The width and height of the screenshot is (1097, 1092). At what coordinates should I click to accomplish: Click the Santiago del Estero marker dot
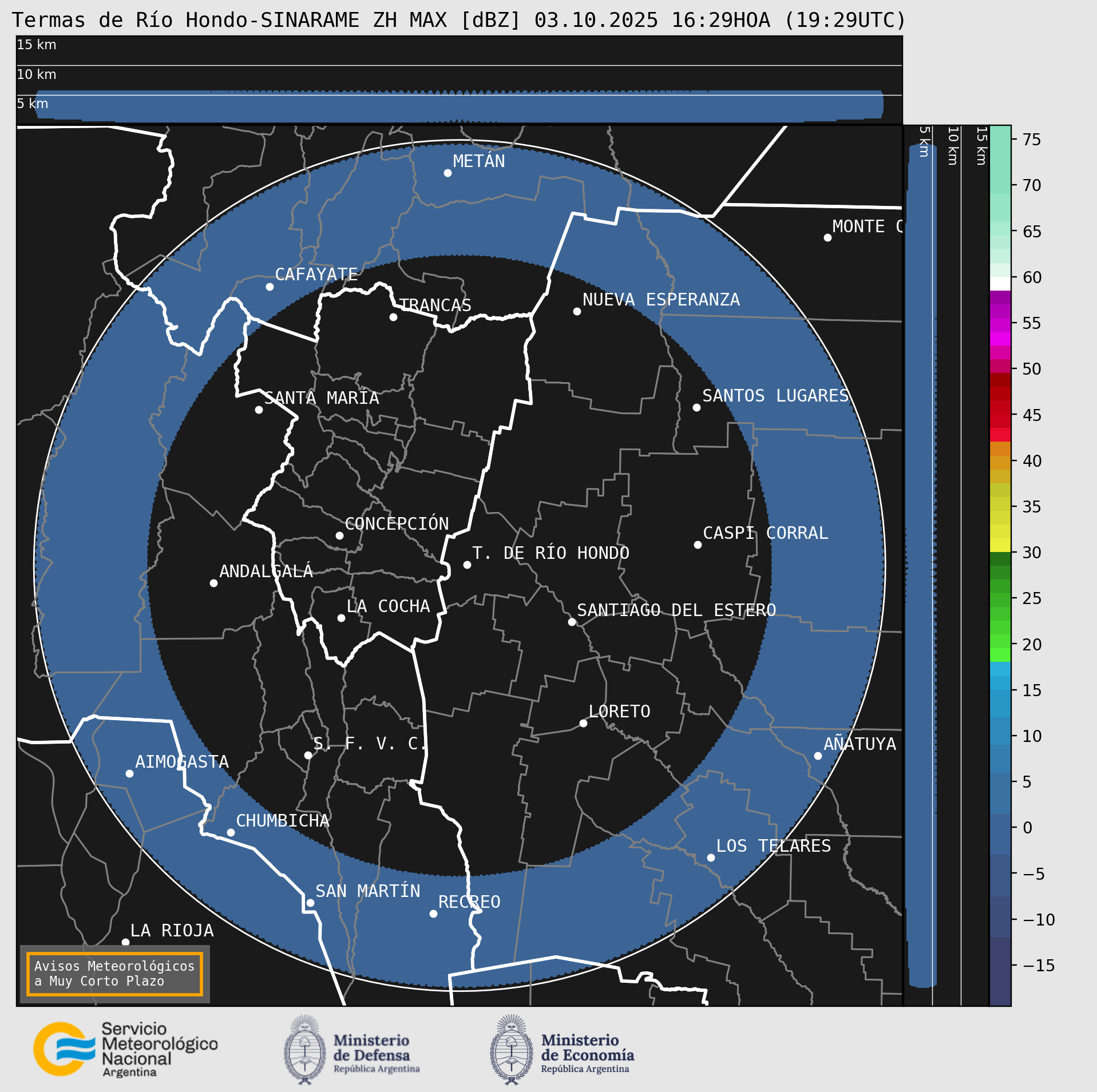(x=572, y=622)
